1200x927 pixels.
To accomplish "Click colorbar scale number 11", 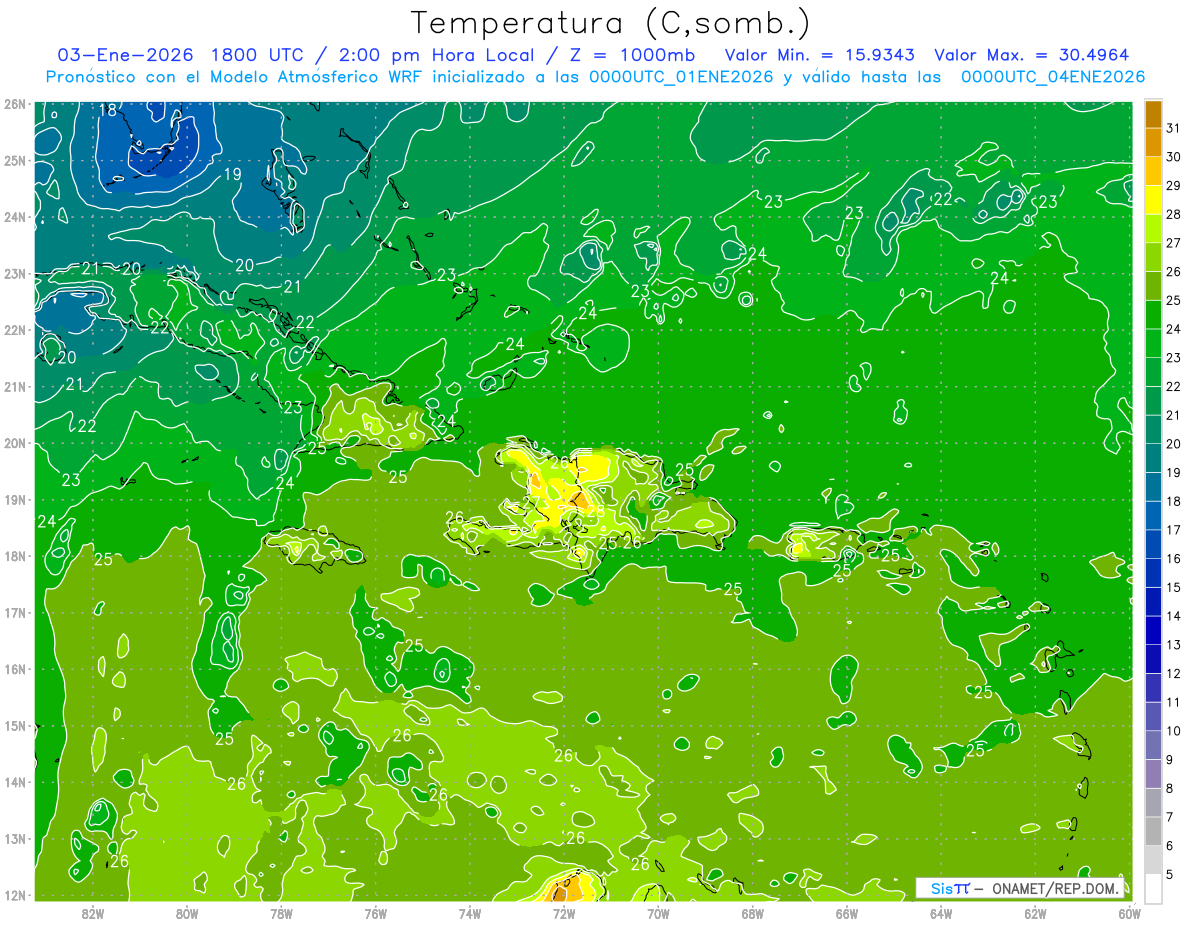I will 1174,702.
